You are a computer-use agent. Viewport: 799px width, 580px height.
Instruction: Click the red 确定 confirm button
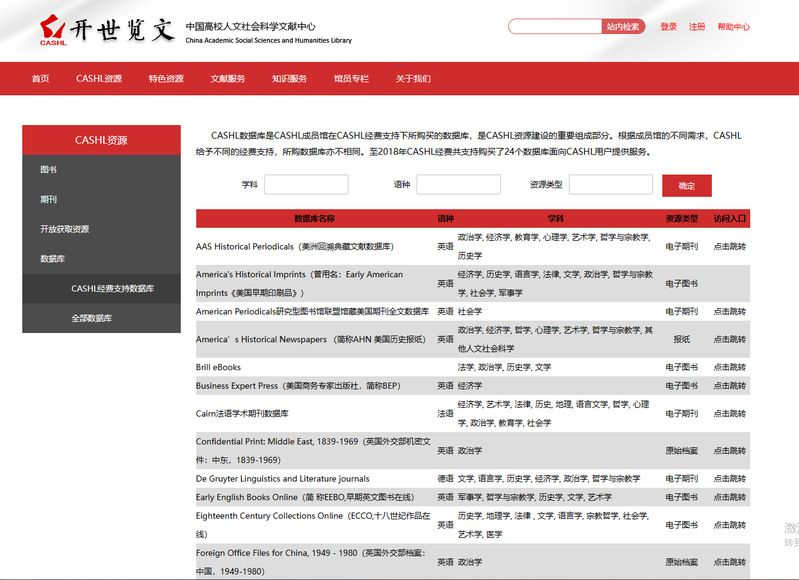(x=686, y=186)
